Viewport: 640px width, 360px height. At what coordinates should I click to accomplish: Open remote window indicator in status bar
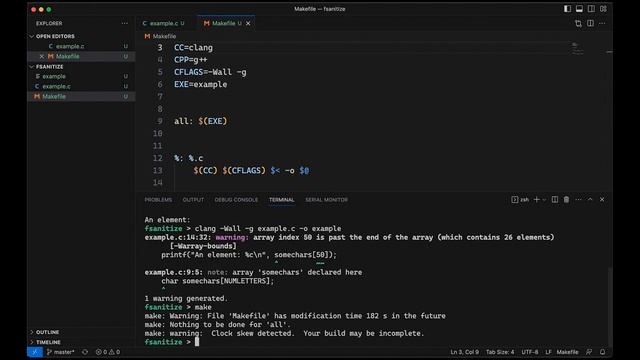click(35, 352)
